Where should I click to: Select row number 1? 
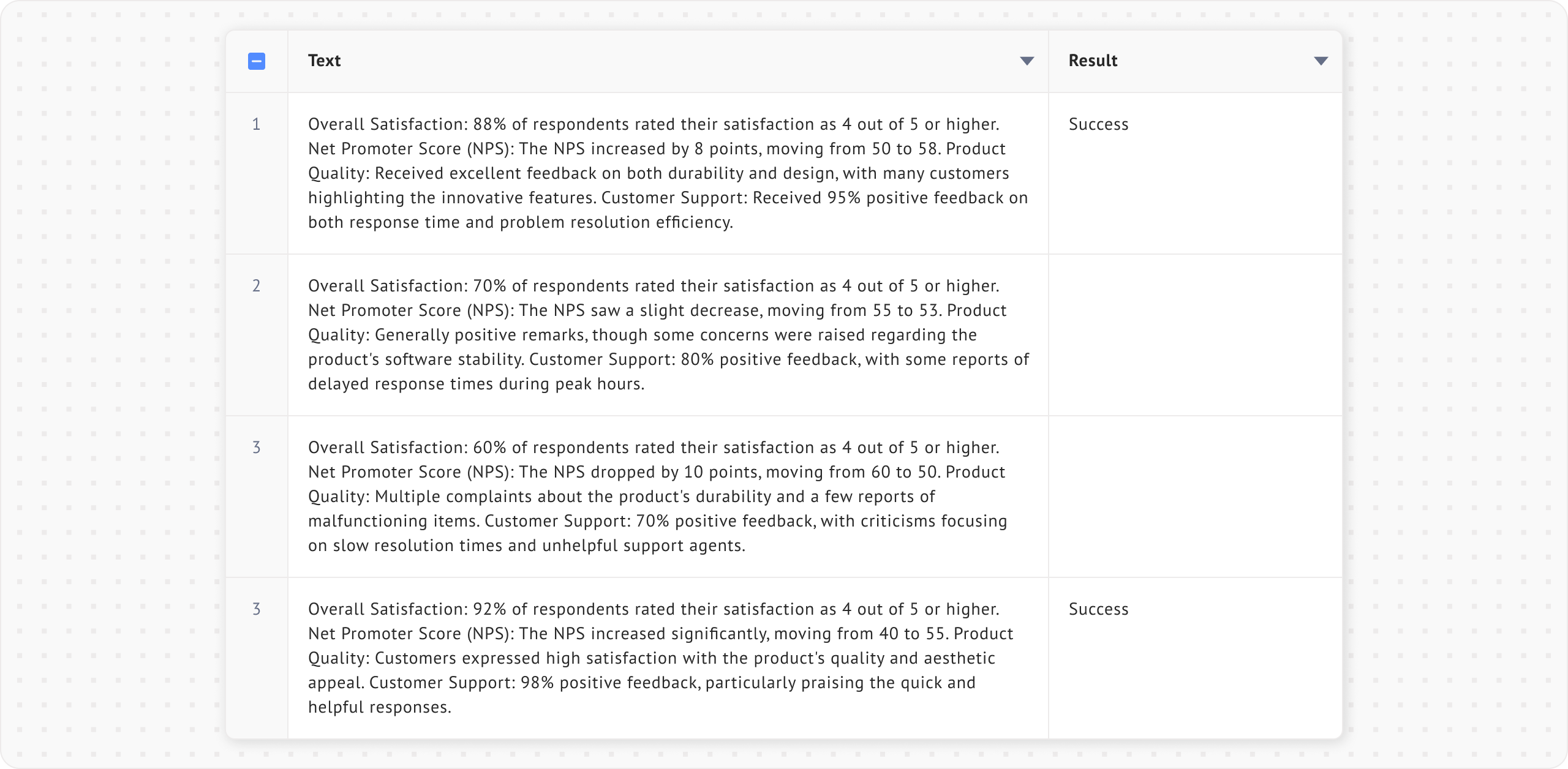pos(257,124)
